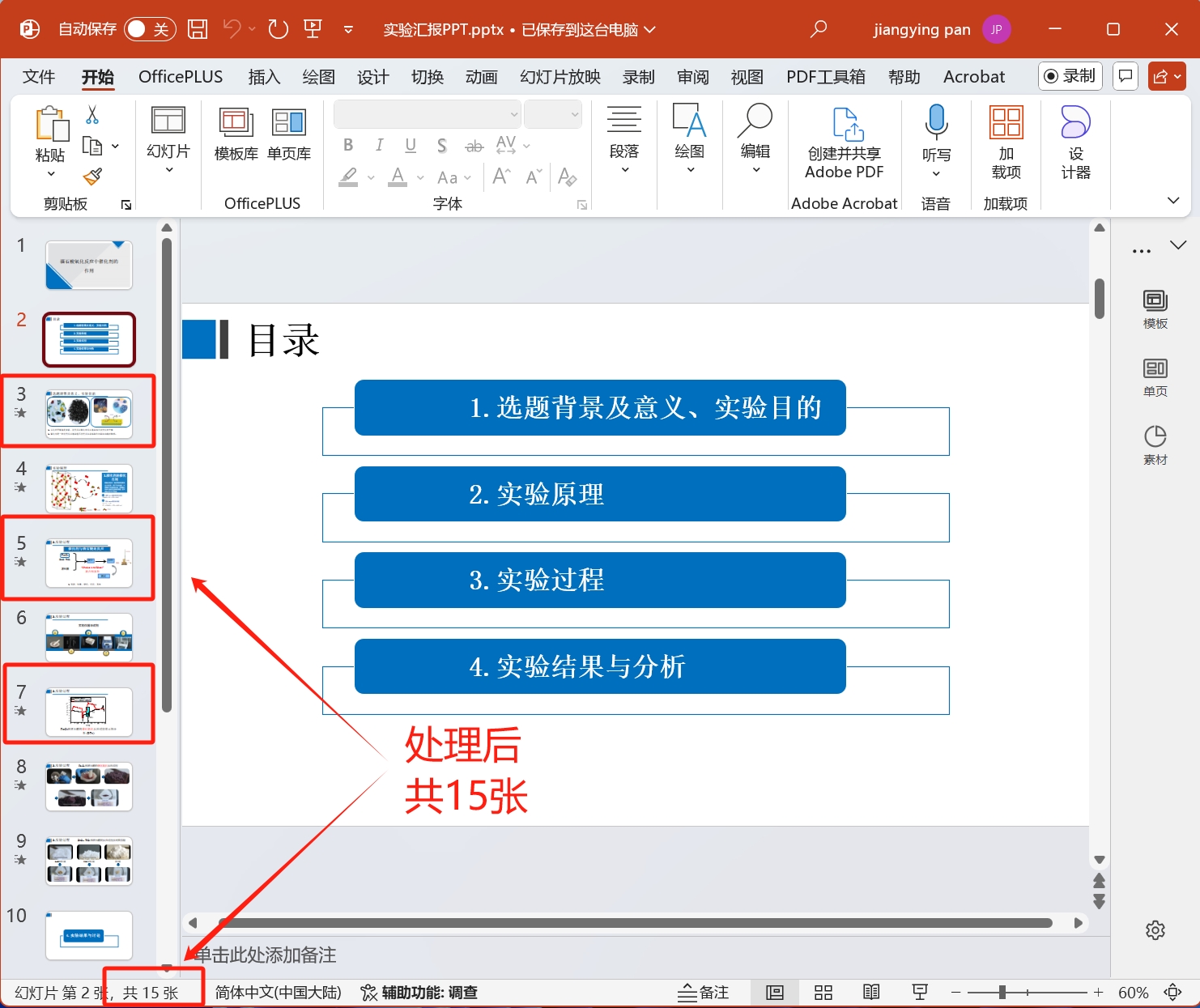The image size is (1200, 1008).
Task: Toggle normal view in status bar
Action: (775, 993)
